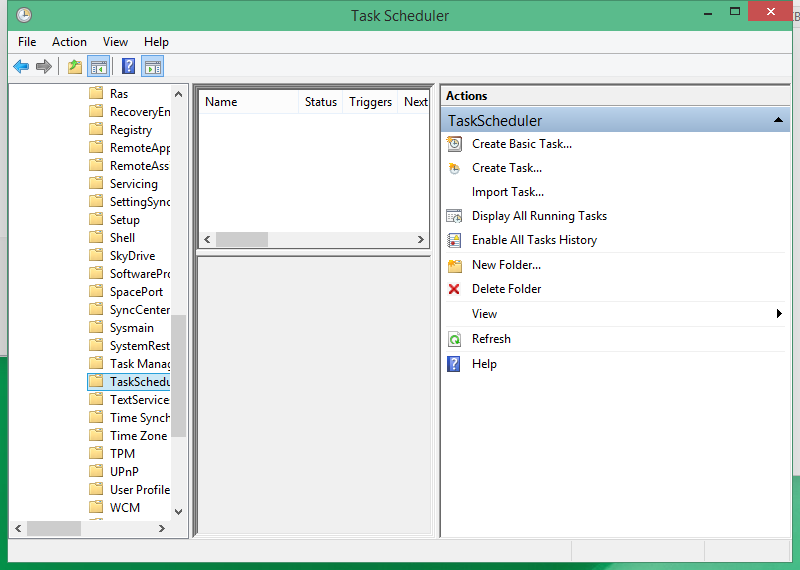
Task: Select the Time Zone folder in tree
Action: pyautogui.click(x=138, y=435)
